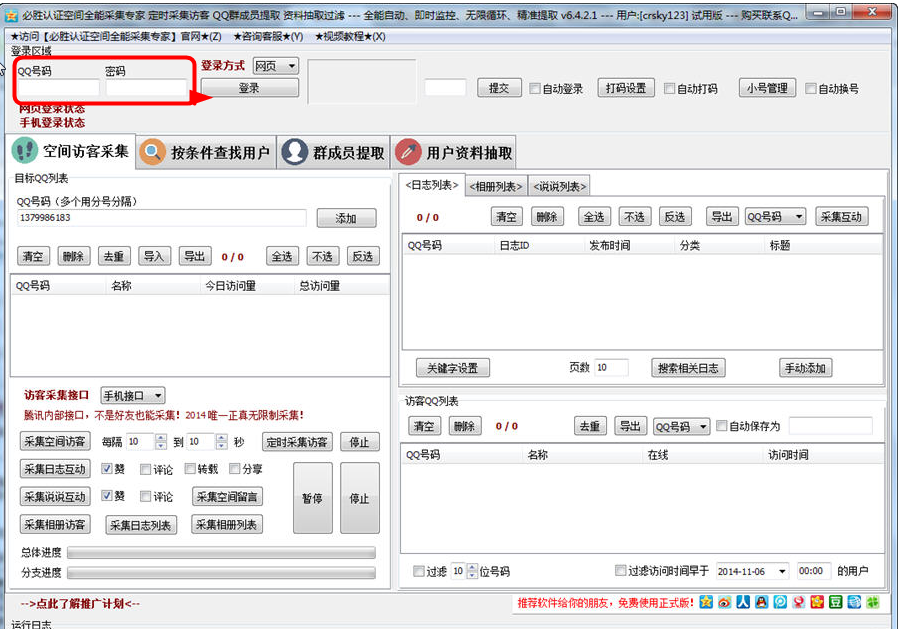Toggle the 自动换号 checkbox
The width and height of the screenshot is (899, 629).
(811, 88)
